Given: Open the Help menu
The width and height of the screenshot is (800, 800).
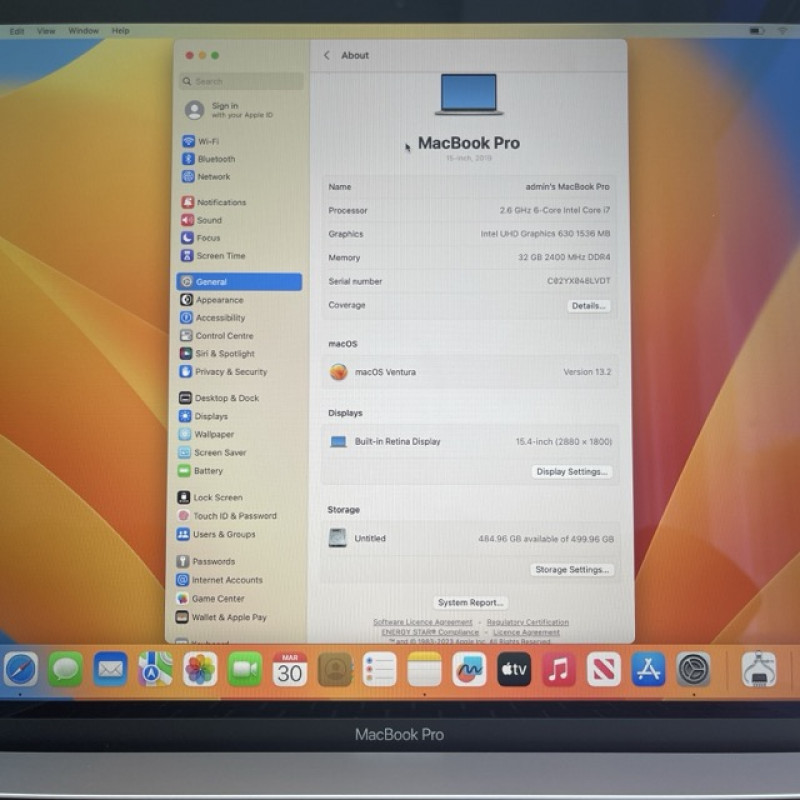Looking at the screenshot, I should (x=120, y=31).
